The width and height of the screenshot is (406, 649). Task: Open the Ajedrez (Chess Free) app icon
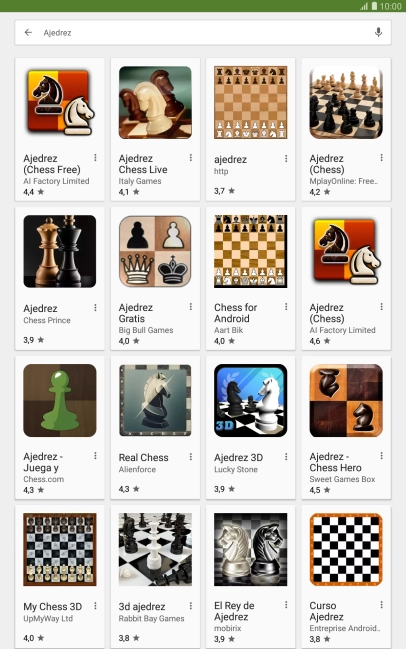(60, 102)
